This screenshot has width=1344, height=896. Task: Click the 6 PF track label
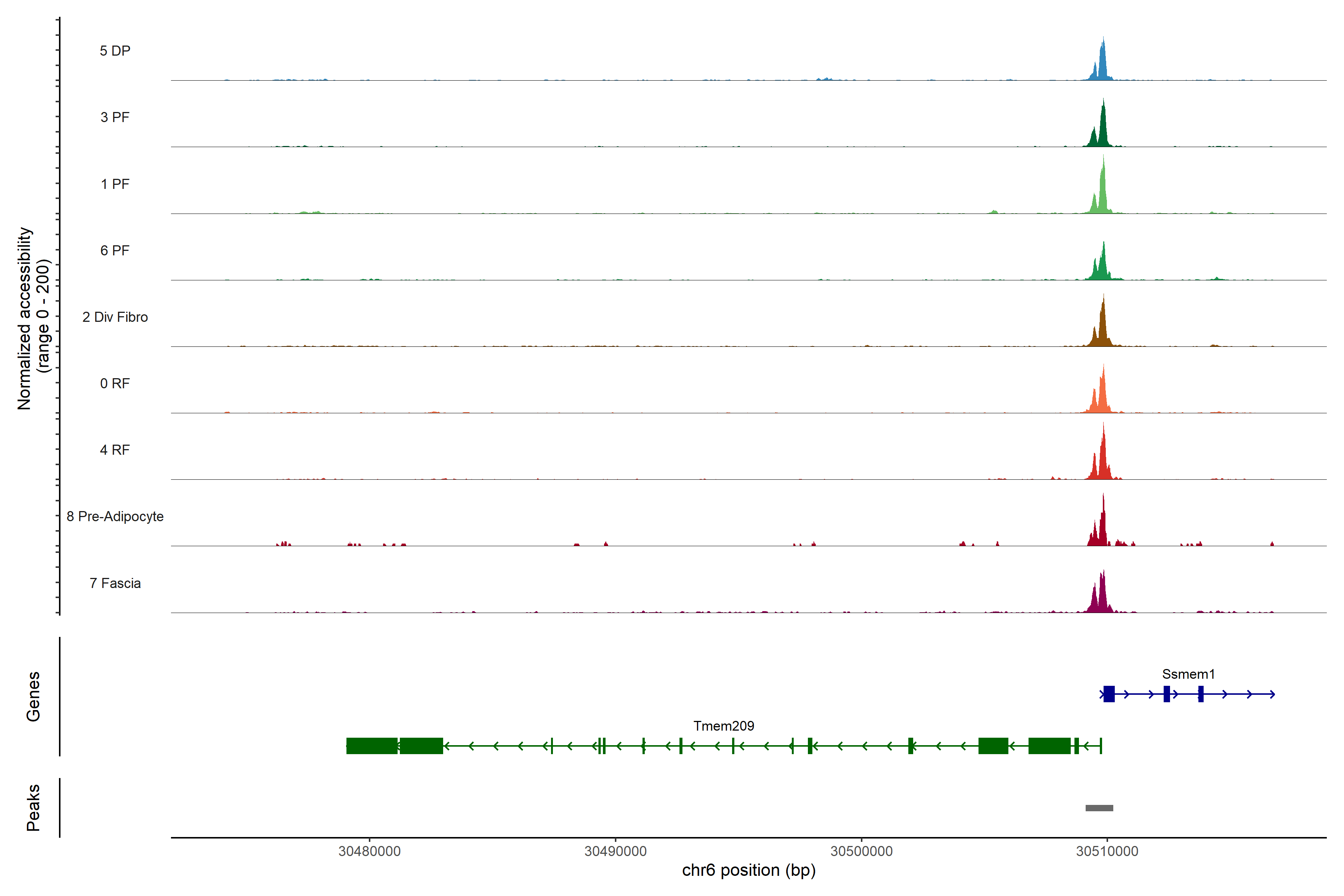[x=115, y=251]
